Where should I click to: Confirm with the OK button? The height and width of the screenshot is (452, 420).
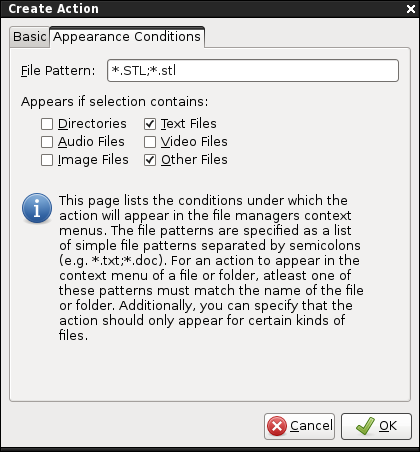tap(376, 426)
